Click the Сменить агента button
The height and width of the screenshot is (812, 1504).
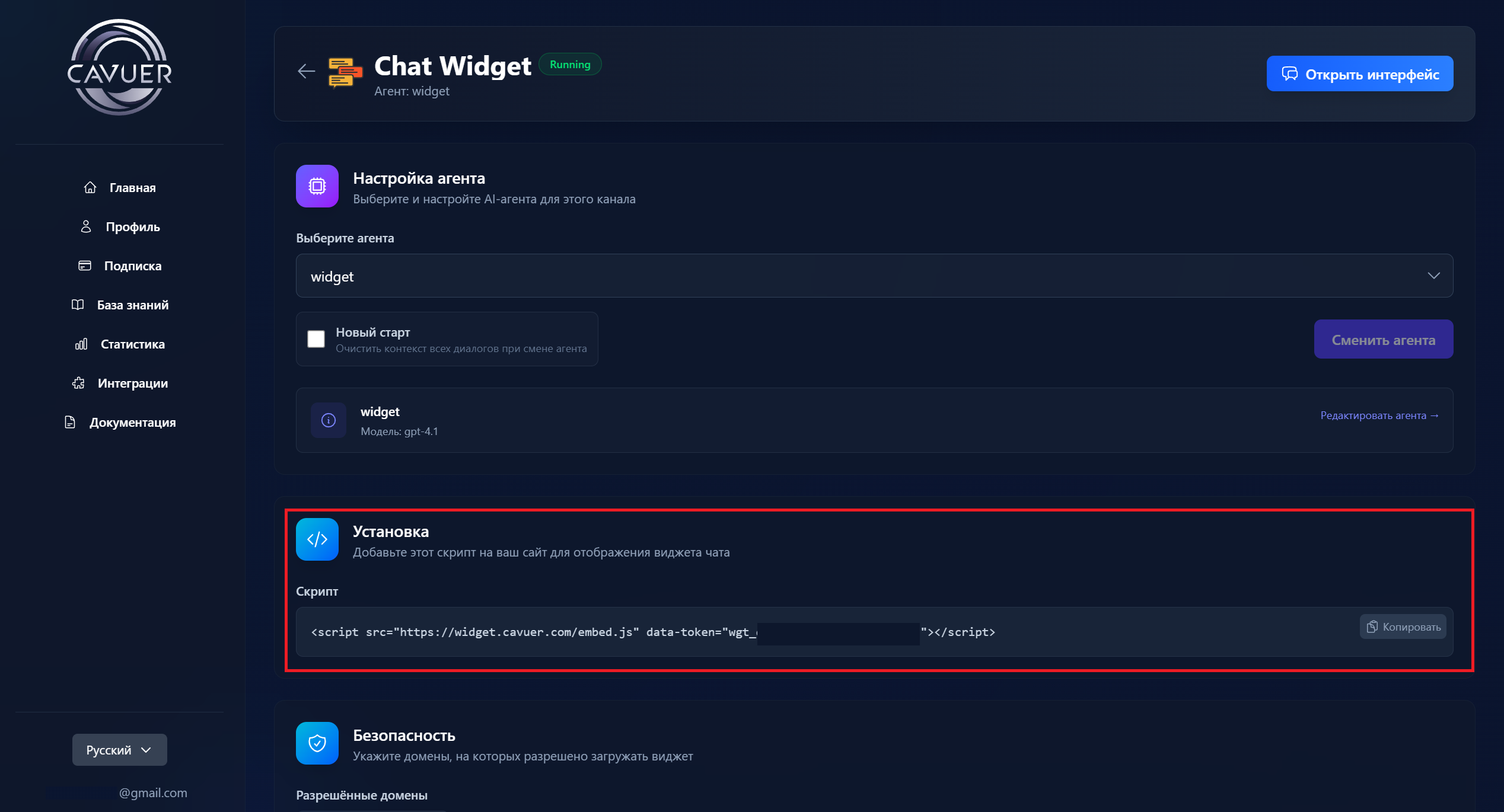click(x=1383, y=340)
